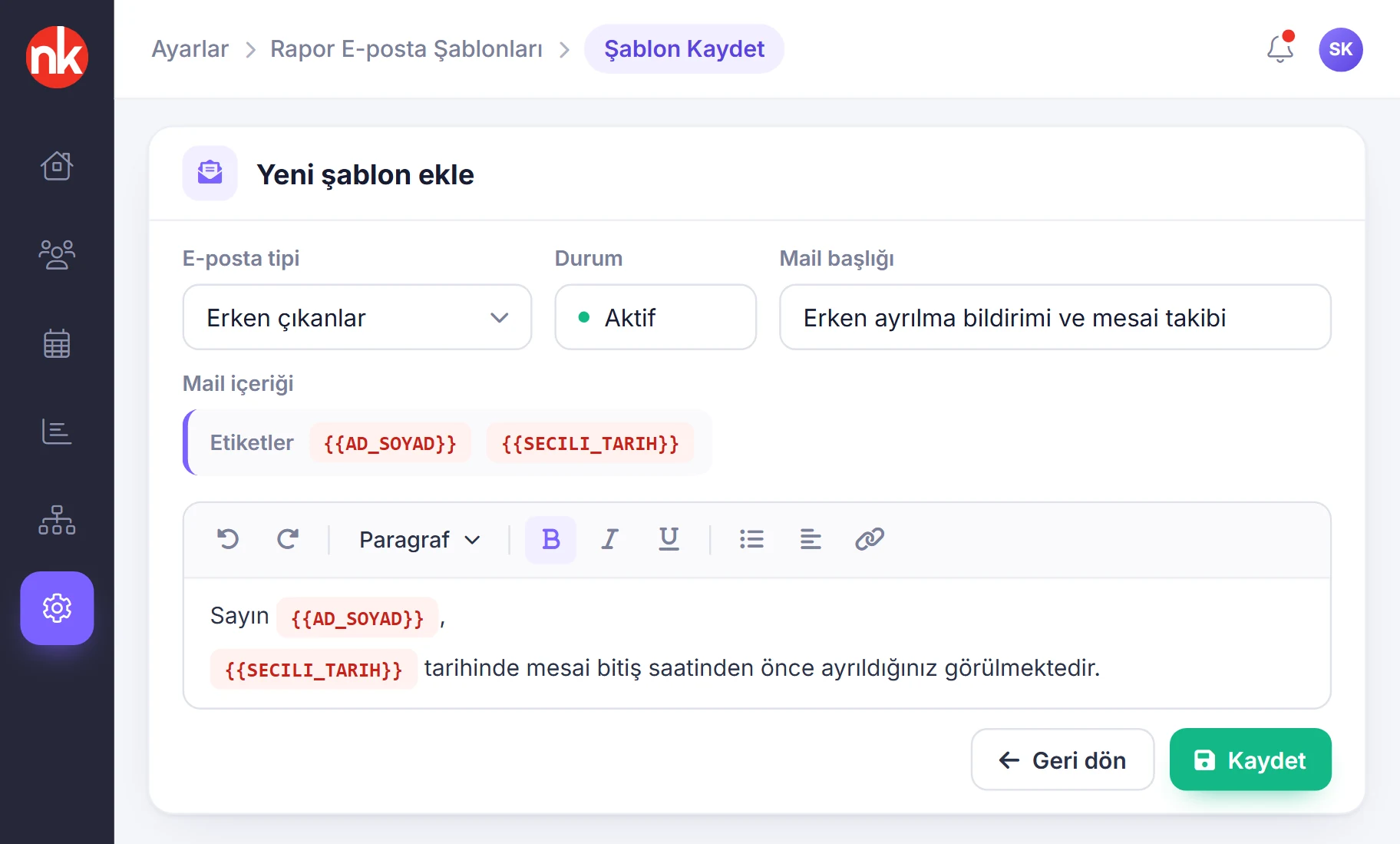Image resolution: width=1400 pixels, height=844 pixels.
Task: Open the home page from the sidebar
Action: tap(57, 166)
